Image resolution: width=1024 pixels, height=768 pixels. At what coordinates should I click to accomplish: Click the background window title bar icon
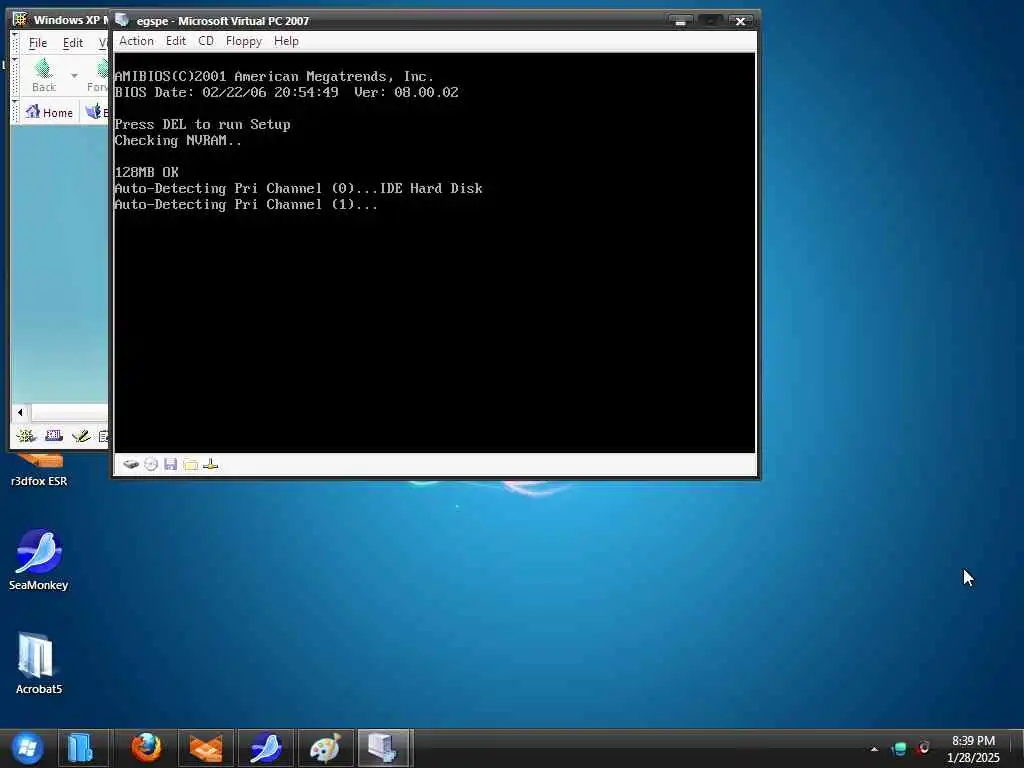pos(20,20)
